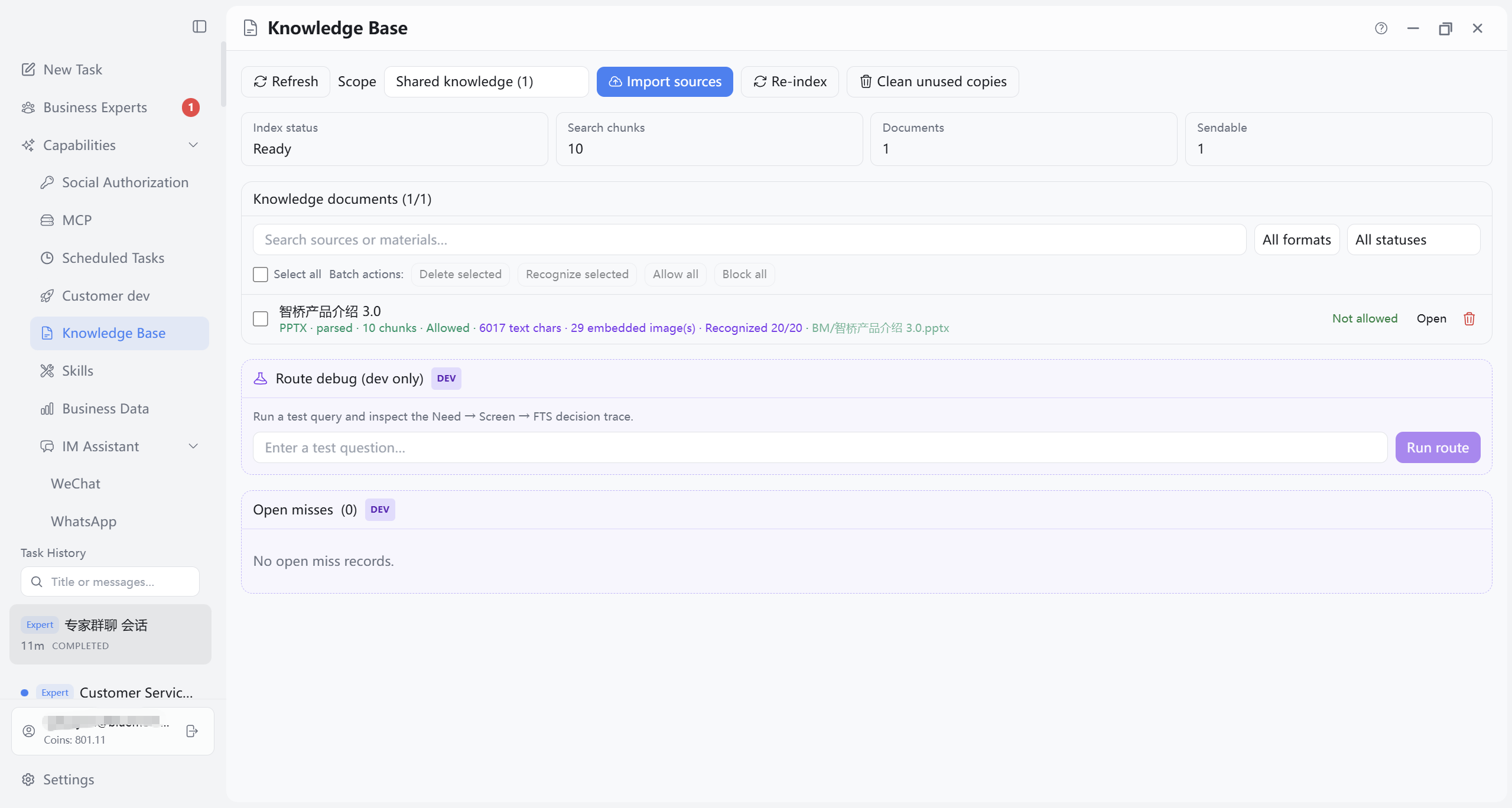Open Business Data section
This screenshot has width=1512, height=808.
119,409
